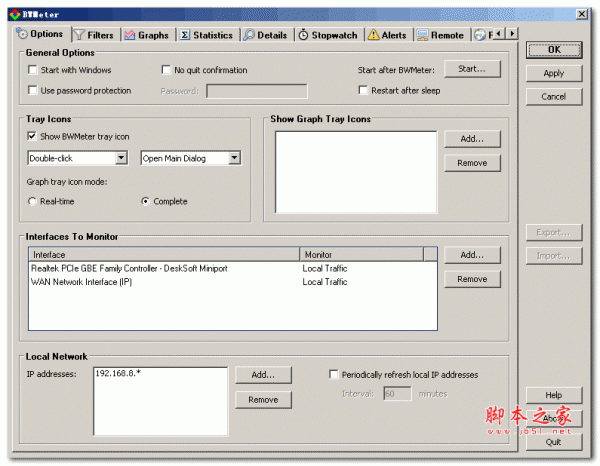The height and width of the screenshot is (466, 600).
Task: Click the Options tab gear icon
Action: pos(22,34)
